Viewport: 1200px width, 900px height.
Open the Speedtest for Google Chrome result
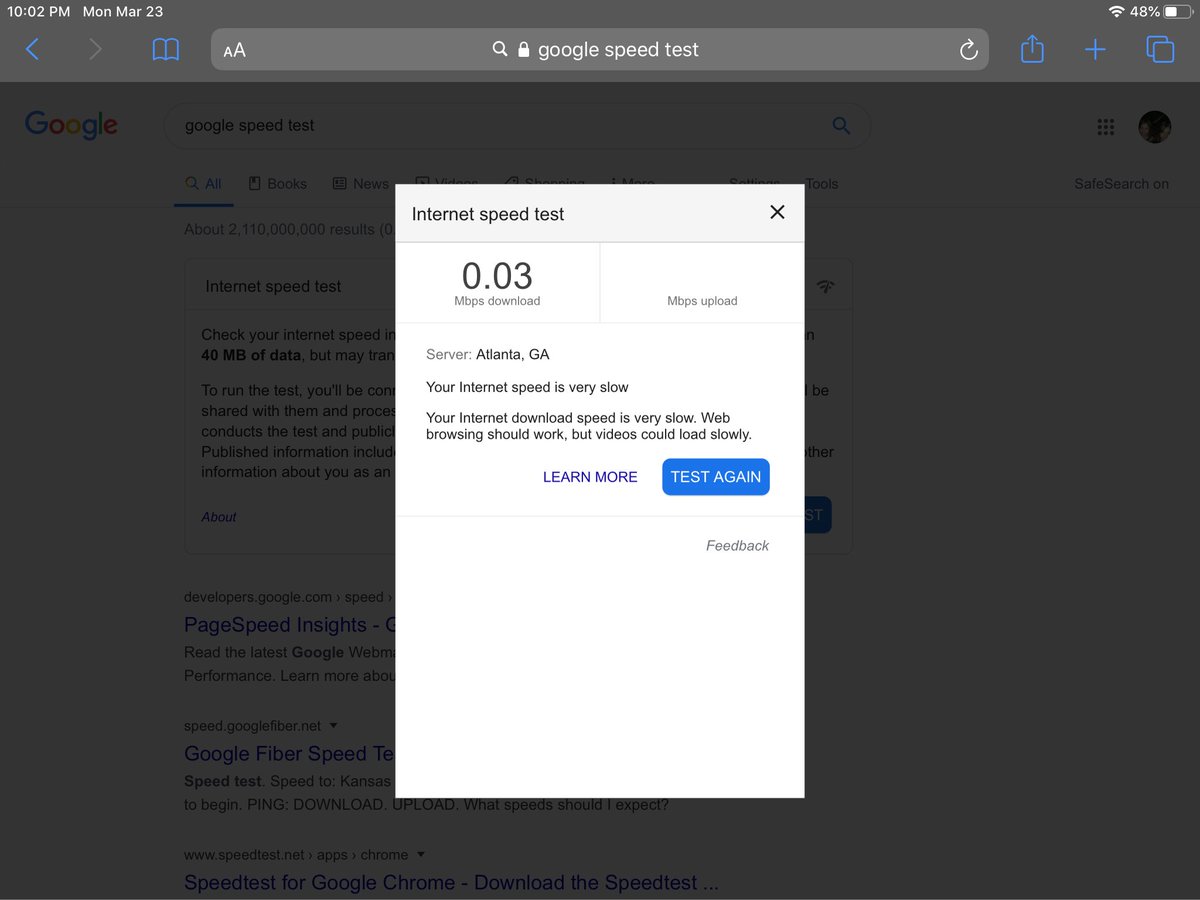pyautogui.click(x=451, y=883)
